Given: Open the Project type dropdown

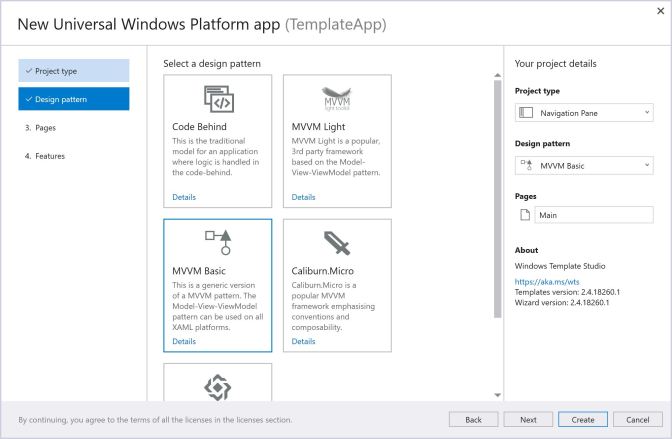Looking at the screenshot, I should (x=584, y=113).
